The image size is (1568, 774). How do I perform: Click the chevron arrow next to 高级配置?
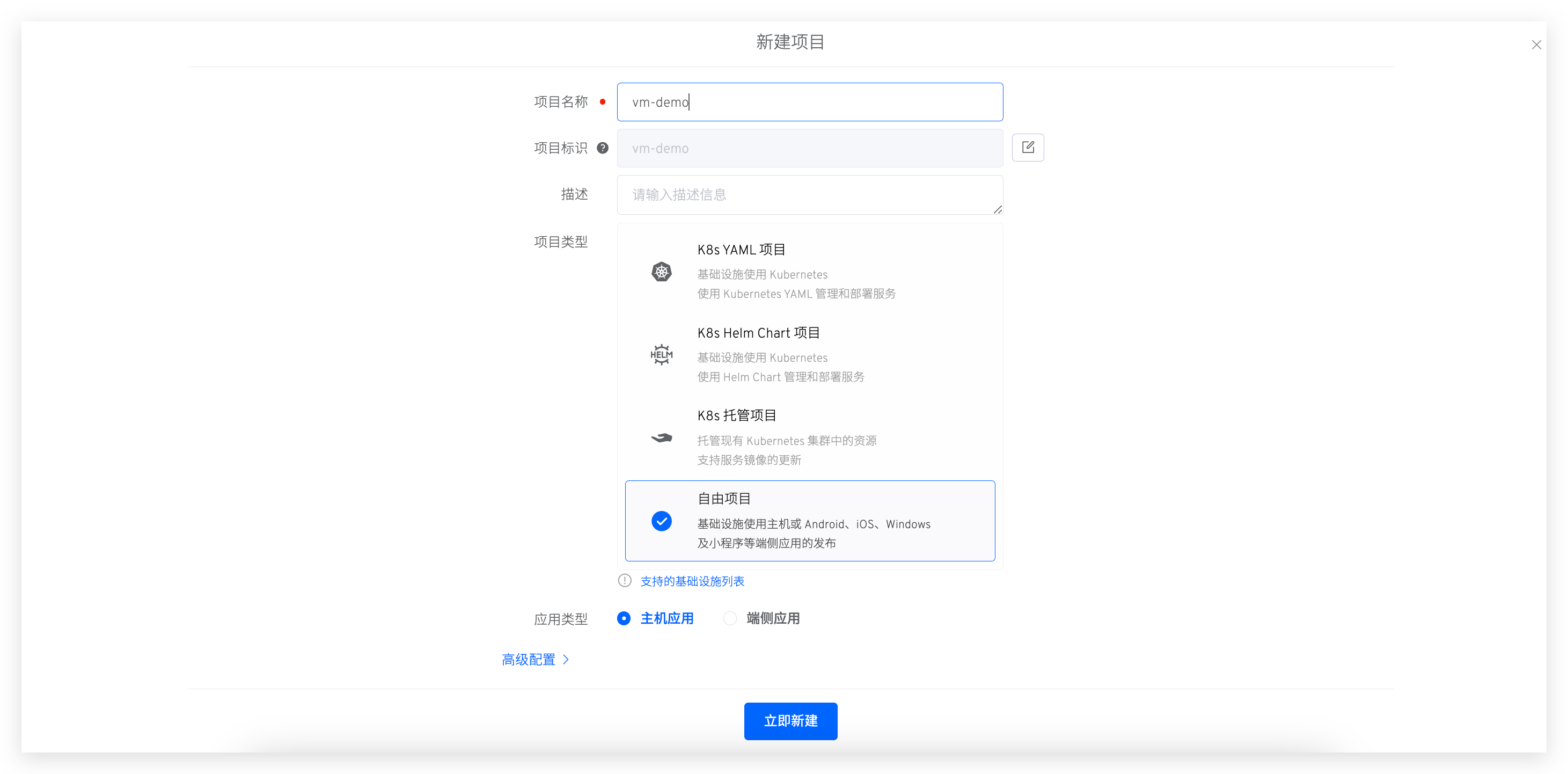tap(566, 660)
